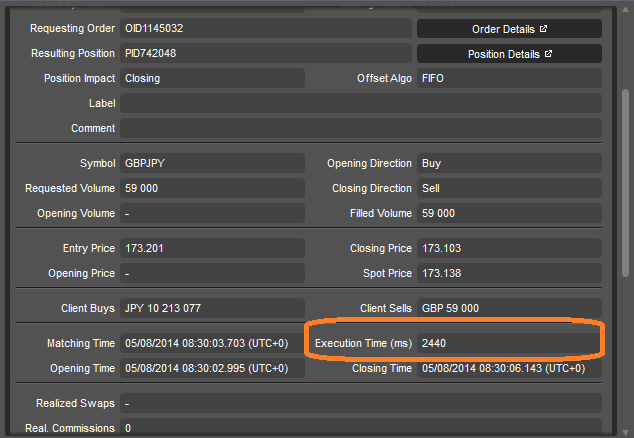634x438 pixels.
Task: Click the external-link icon on Position Details
Action: click(548, 54)
